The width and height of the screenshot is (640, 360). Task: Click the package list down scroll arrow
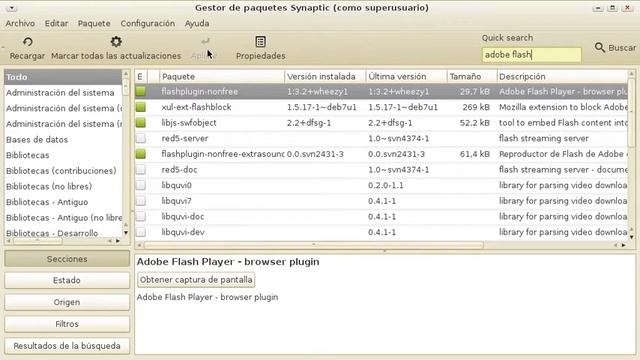pos(631,237)
